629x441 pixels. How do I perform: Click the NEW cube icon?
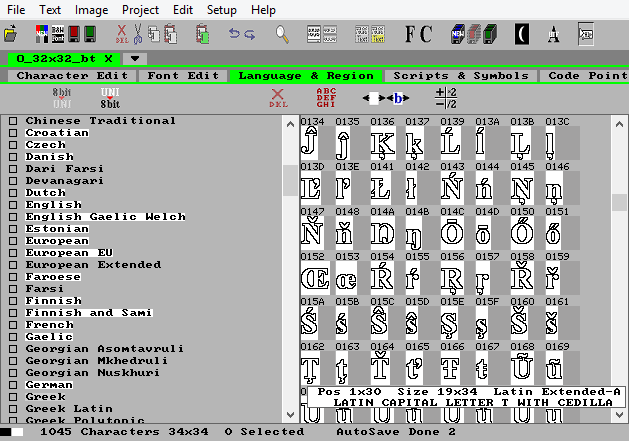[457, 34]
